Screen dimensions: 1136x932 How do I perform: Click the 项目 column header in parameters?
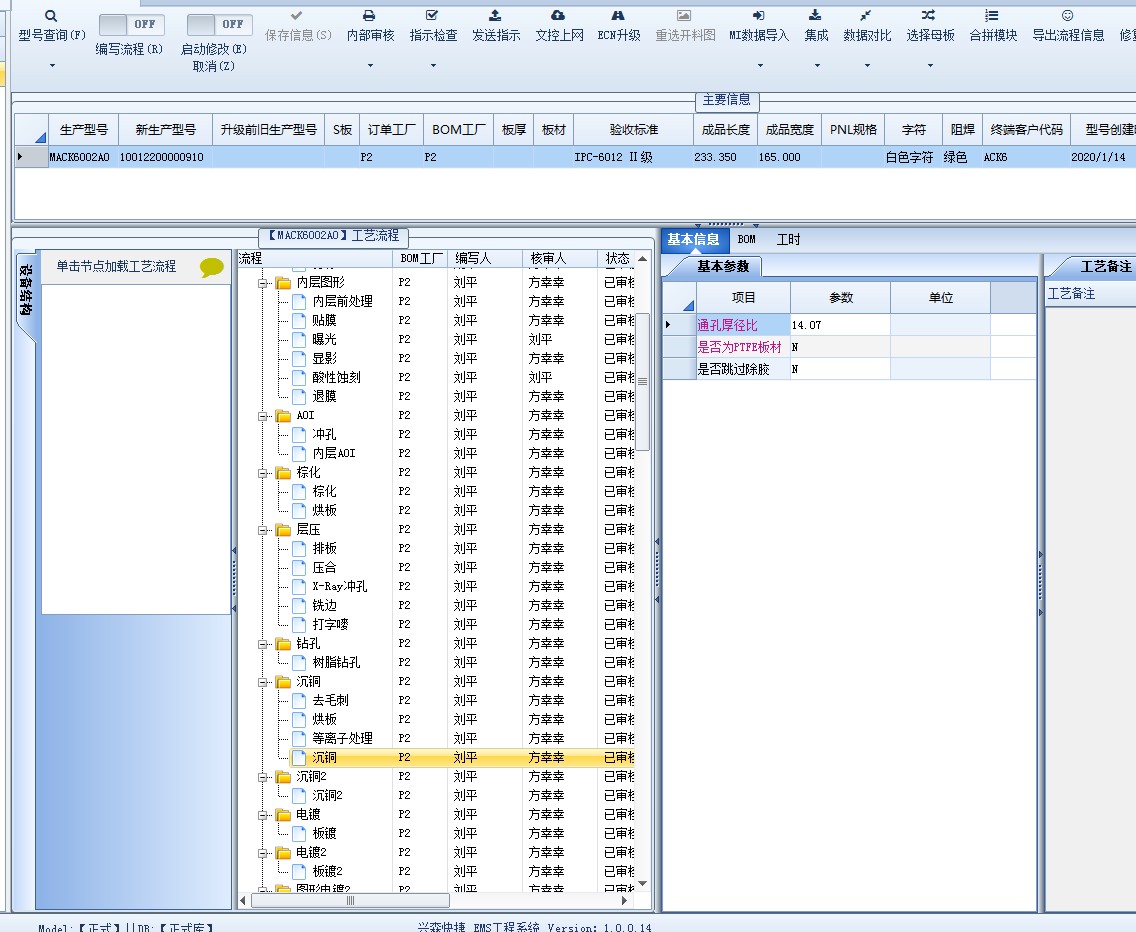tap(743, 297)
